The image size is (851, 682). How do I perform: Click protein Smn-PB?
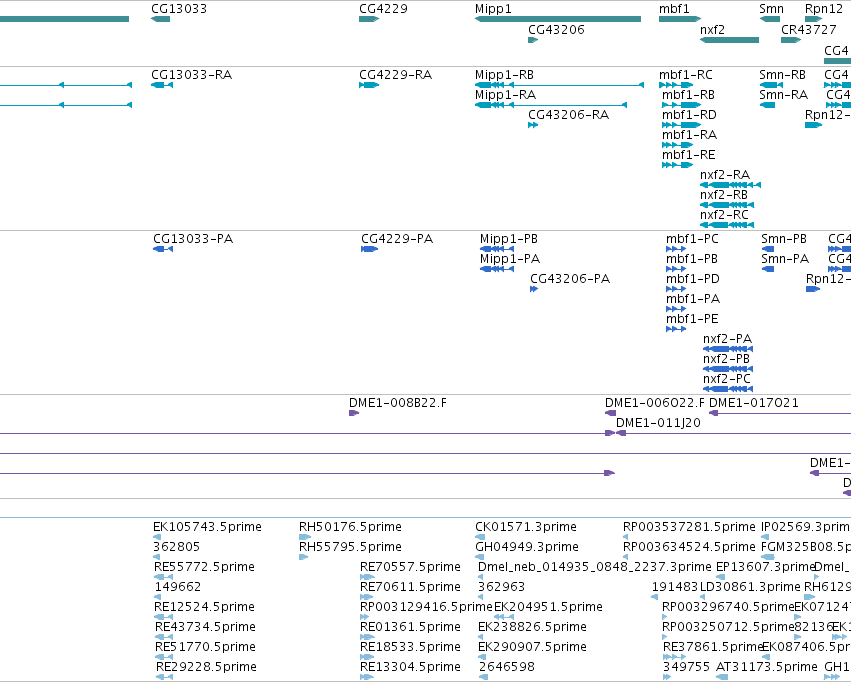pos(767,249)
